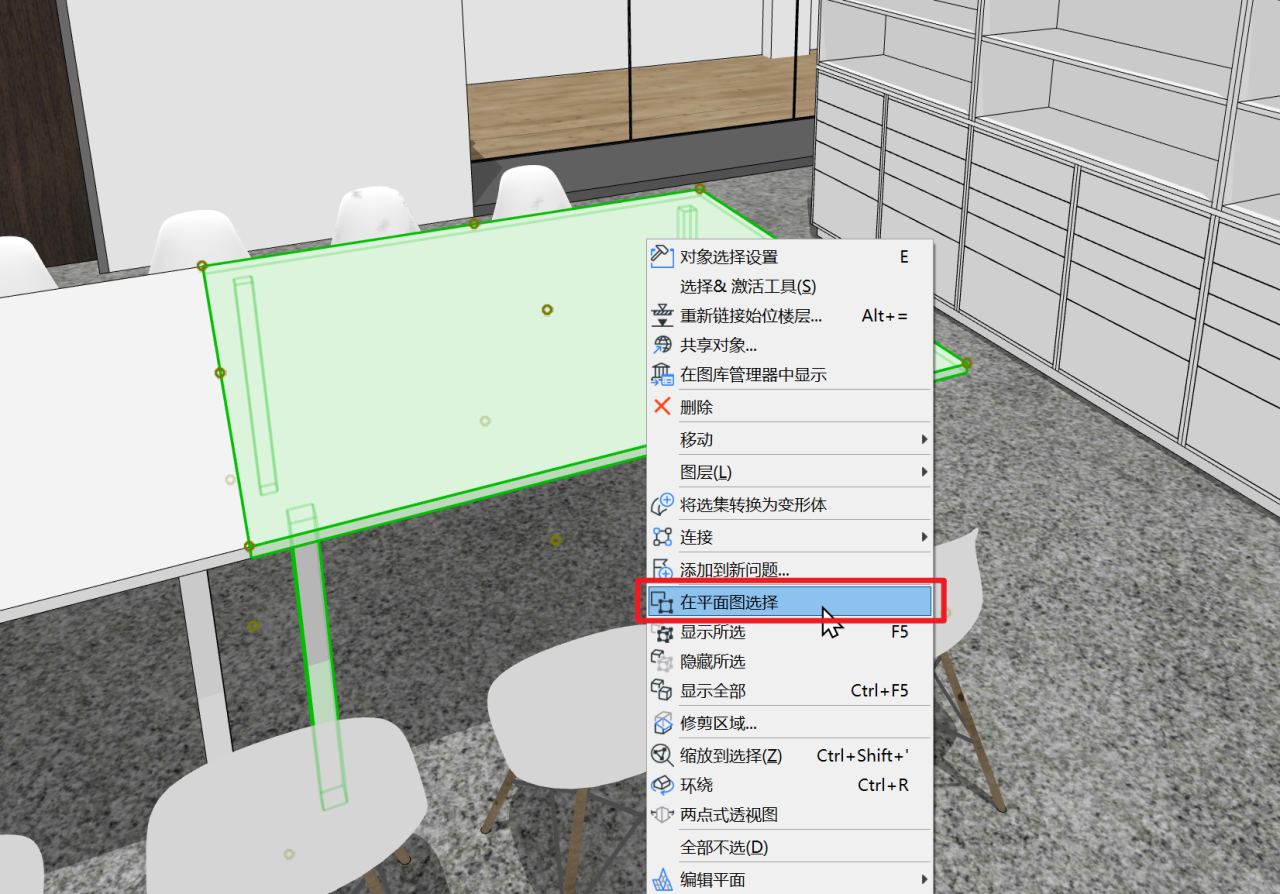
Task: Click the 在图库管理器中显示 library icon
Action: point(662,374)
